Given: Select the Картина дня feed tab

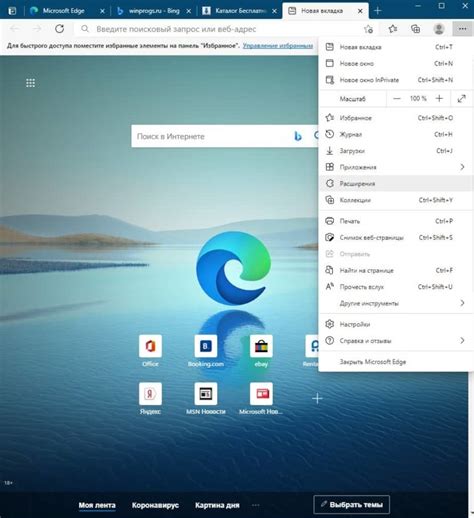Looking at the screenshot, I should [217, 505].
